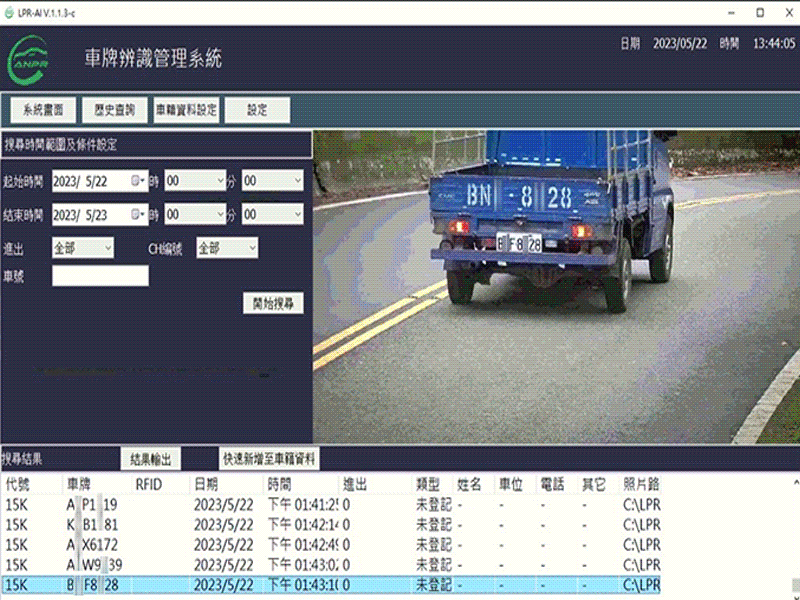Click 快速新增至車籍資料 button
The height and width of the screenshot is (600, 800).
(x=270, y=459)
